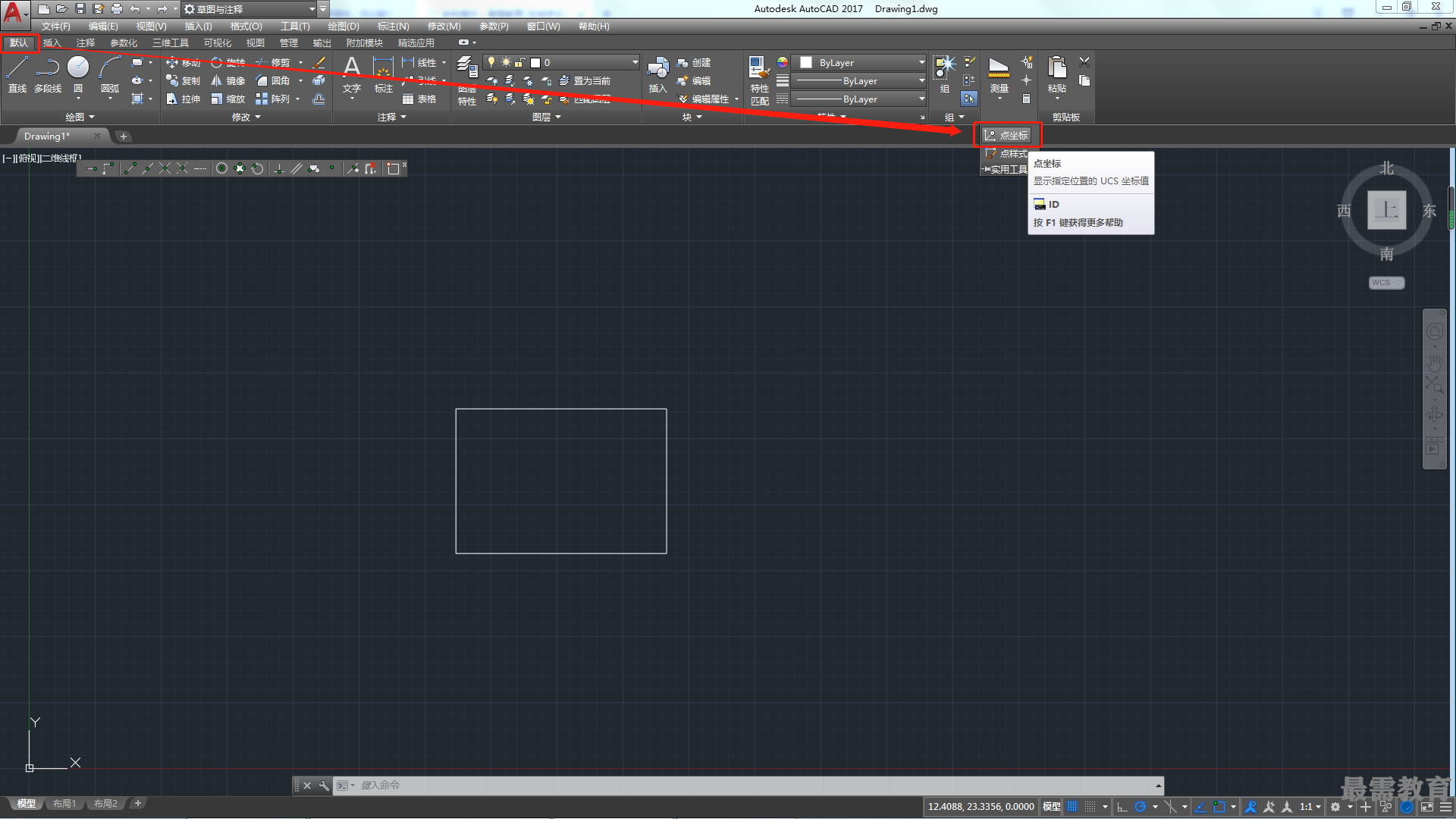This screenshot has width=1456, height=819.
Task: Toggle polar tracking in status bar
Action: click(1140, 807)
